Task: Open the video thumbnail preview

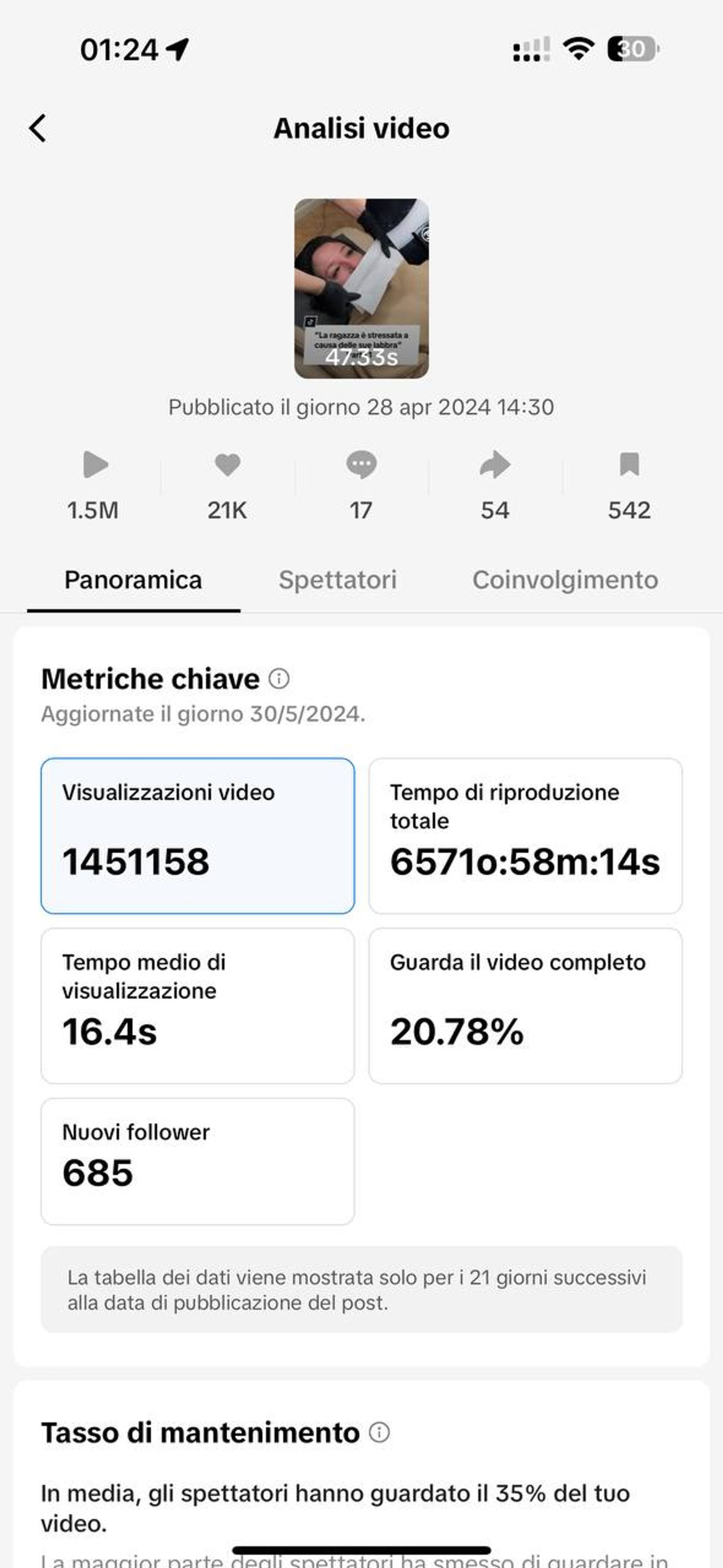Action: point(361,289)
